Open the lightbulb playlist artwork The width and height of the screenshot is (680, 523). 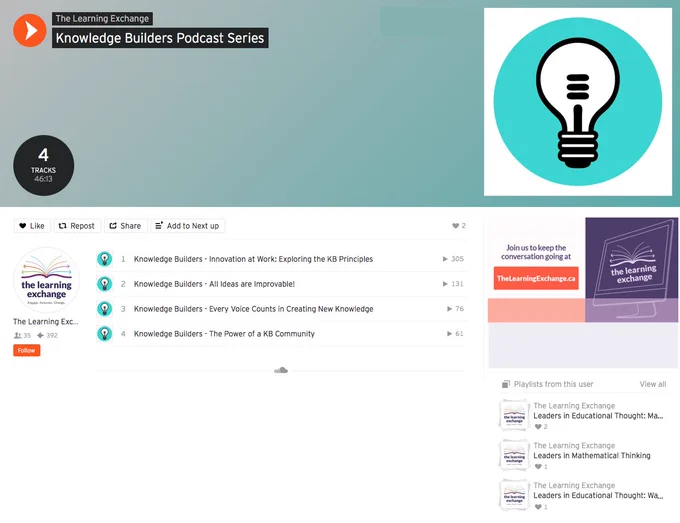pos(578,102)
